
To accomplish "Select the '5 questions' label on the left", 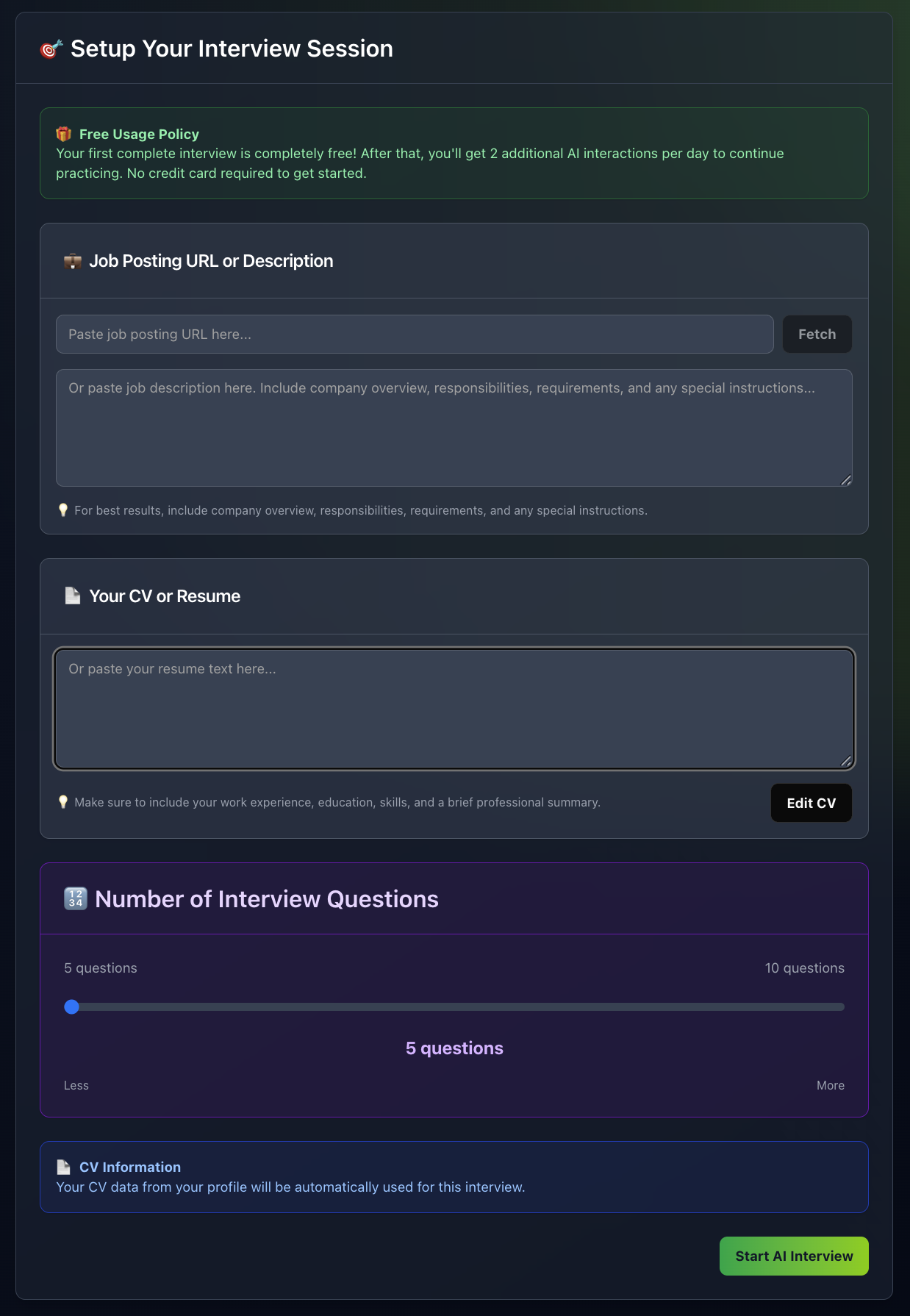I will tap(100, 968).
